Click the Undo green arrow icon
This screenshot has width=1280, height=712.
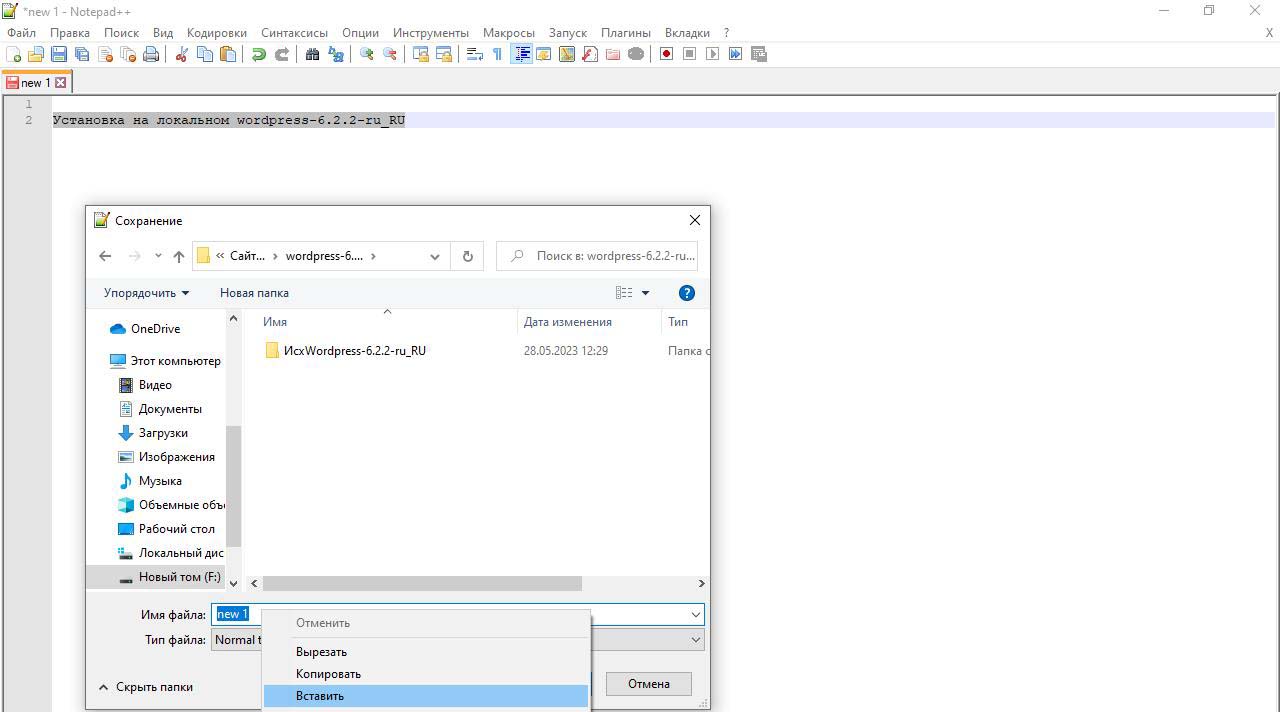pyautogui.click(x=259, y=54)
